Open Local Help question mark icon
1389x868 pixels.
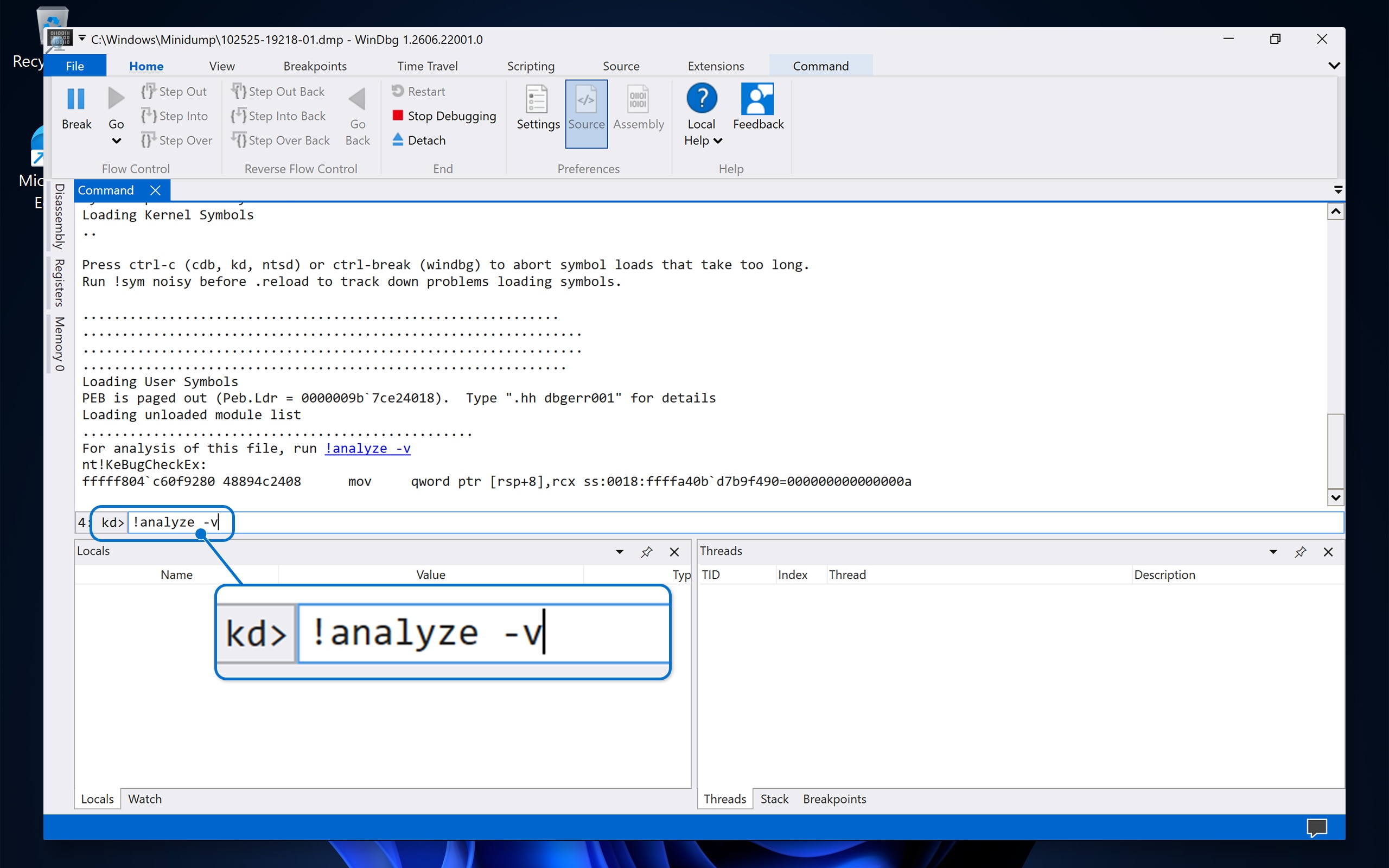coord(702,98)
